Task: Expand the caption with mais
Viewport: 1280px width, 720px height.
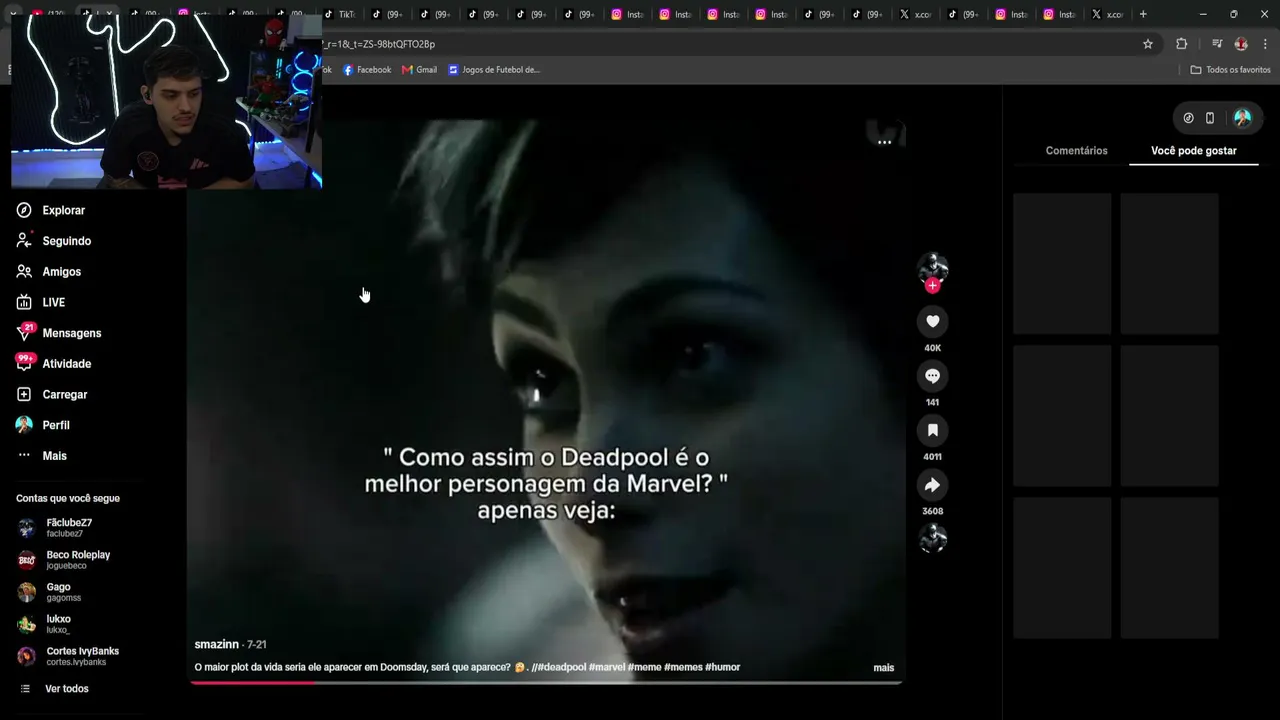Action: pos(884,668)
